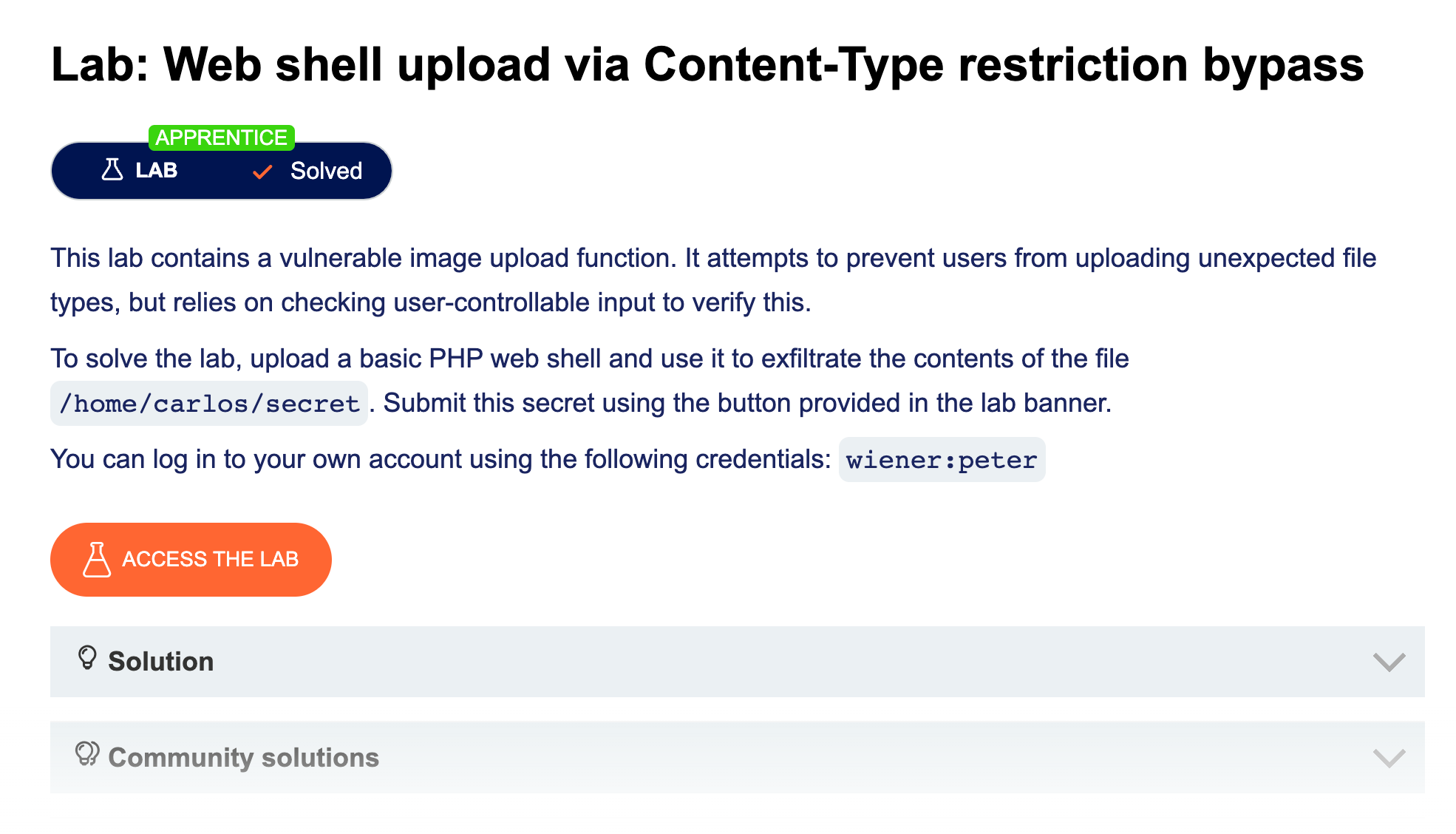Select the /home/carlos/secret code snippet

209,404
